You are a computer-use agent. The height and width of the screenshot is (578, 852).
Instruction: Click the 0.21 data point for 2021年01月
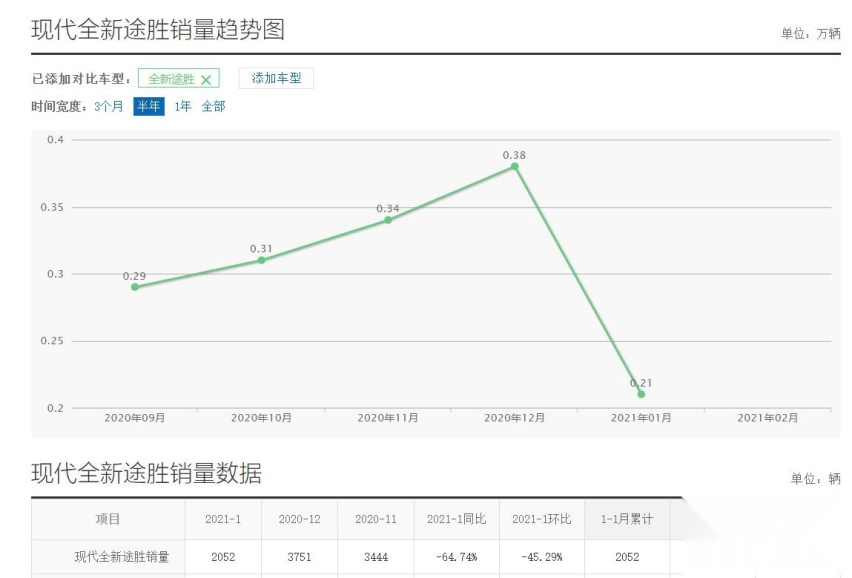point(641,394)
